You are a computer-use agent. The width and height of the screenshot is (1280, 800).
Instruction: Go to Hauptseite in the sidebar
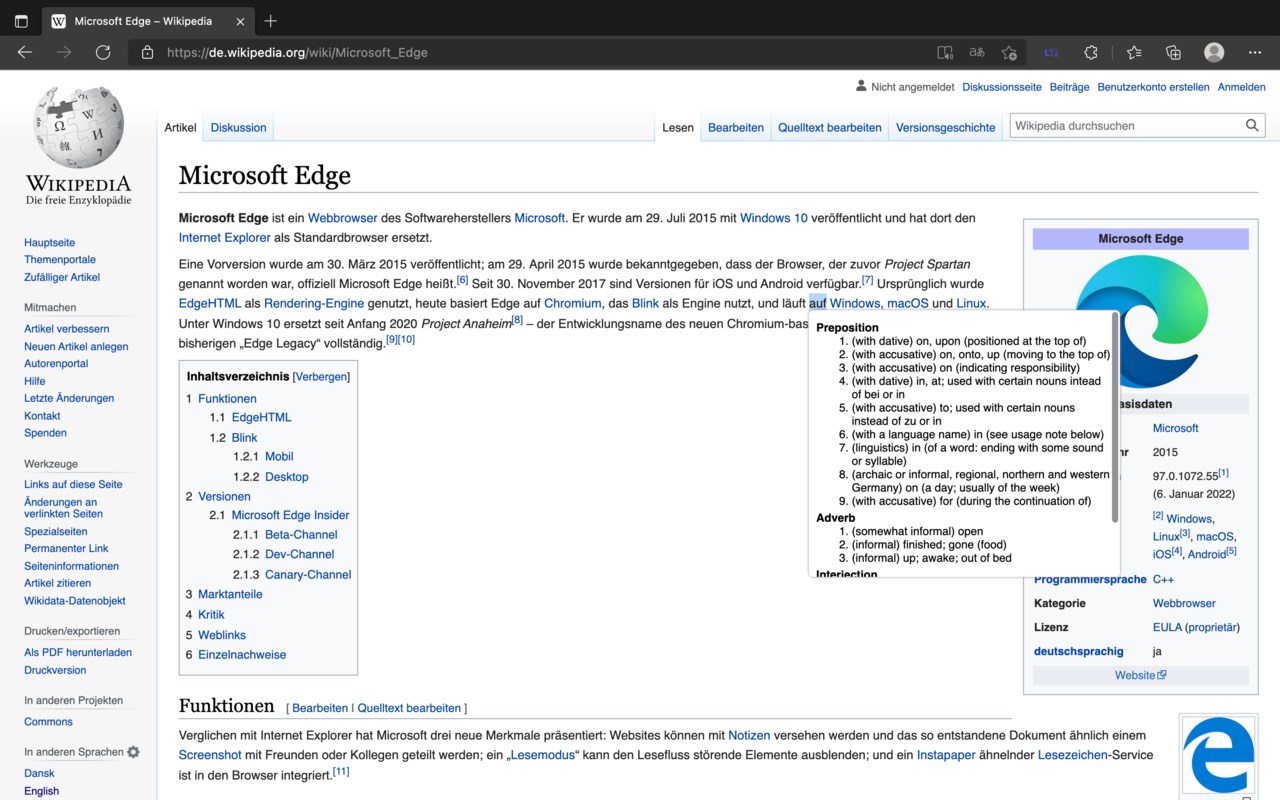click(x=49, y=243)
